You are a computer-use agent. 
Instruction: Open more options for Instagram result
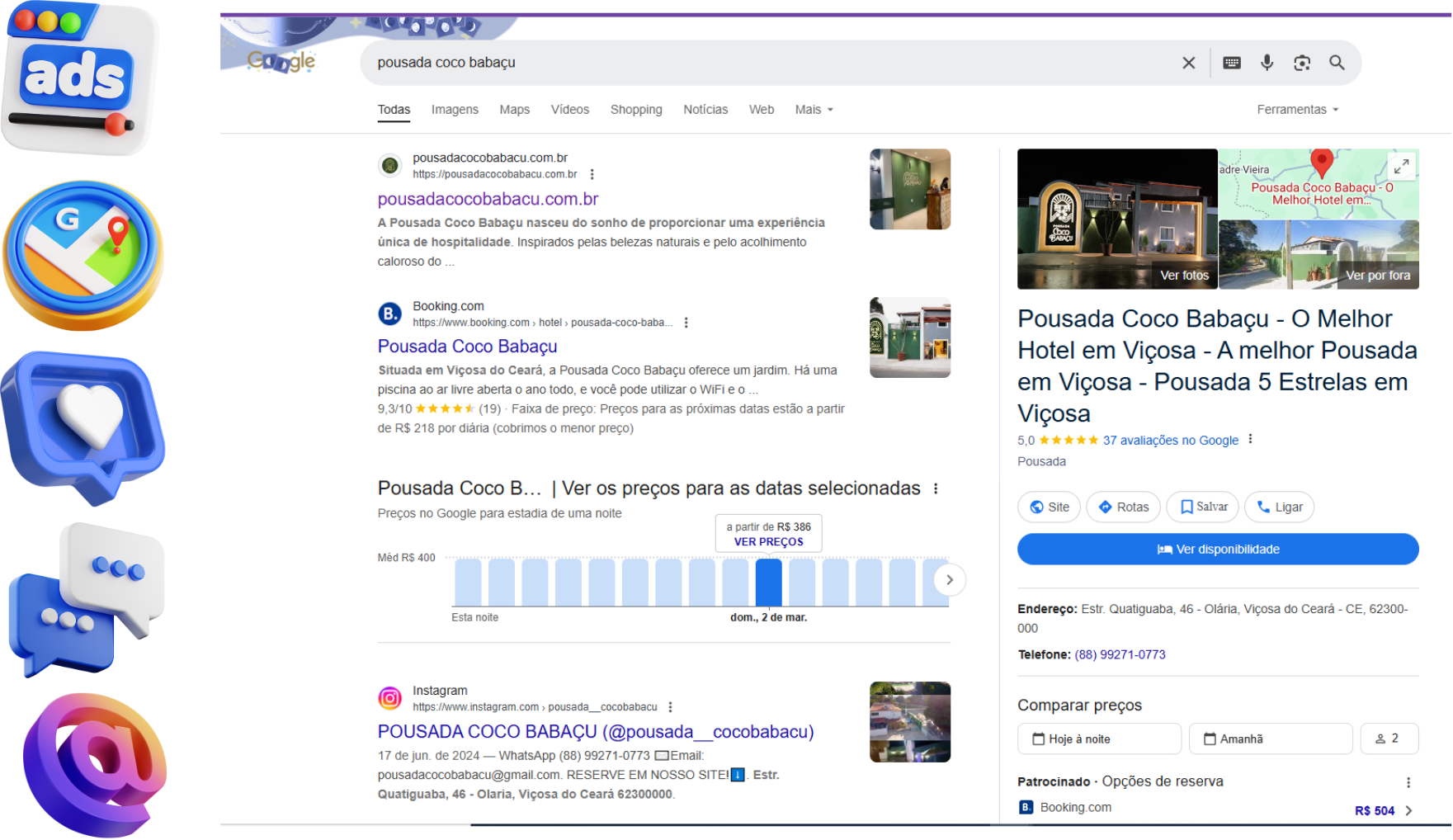(x=670, y=707)
